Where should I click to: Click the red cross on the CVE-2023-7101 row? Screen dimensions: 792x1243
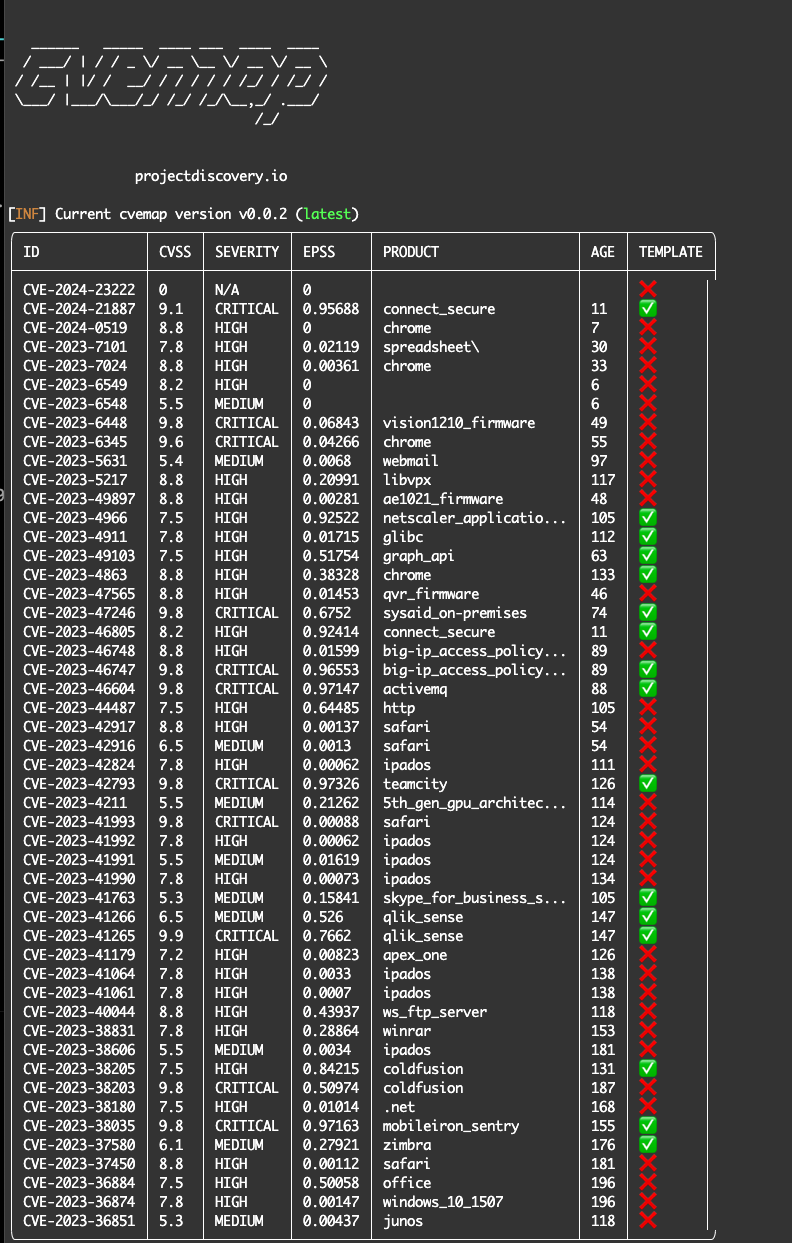[648, 347]
